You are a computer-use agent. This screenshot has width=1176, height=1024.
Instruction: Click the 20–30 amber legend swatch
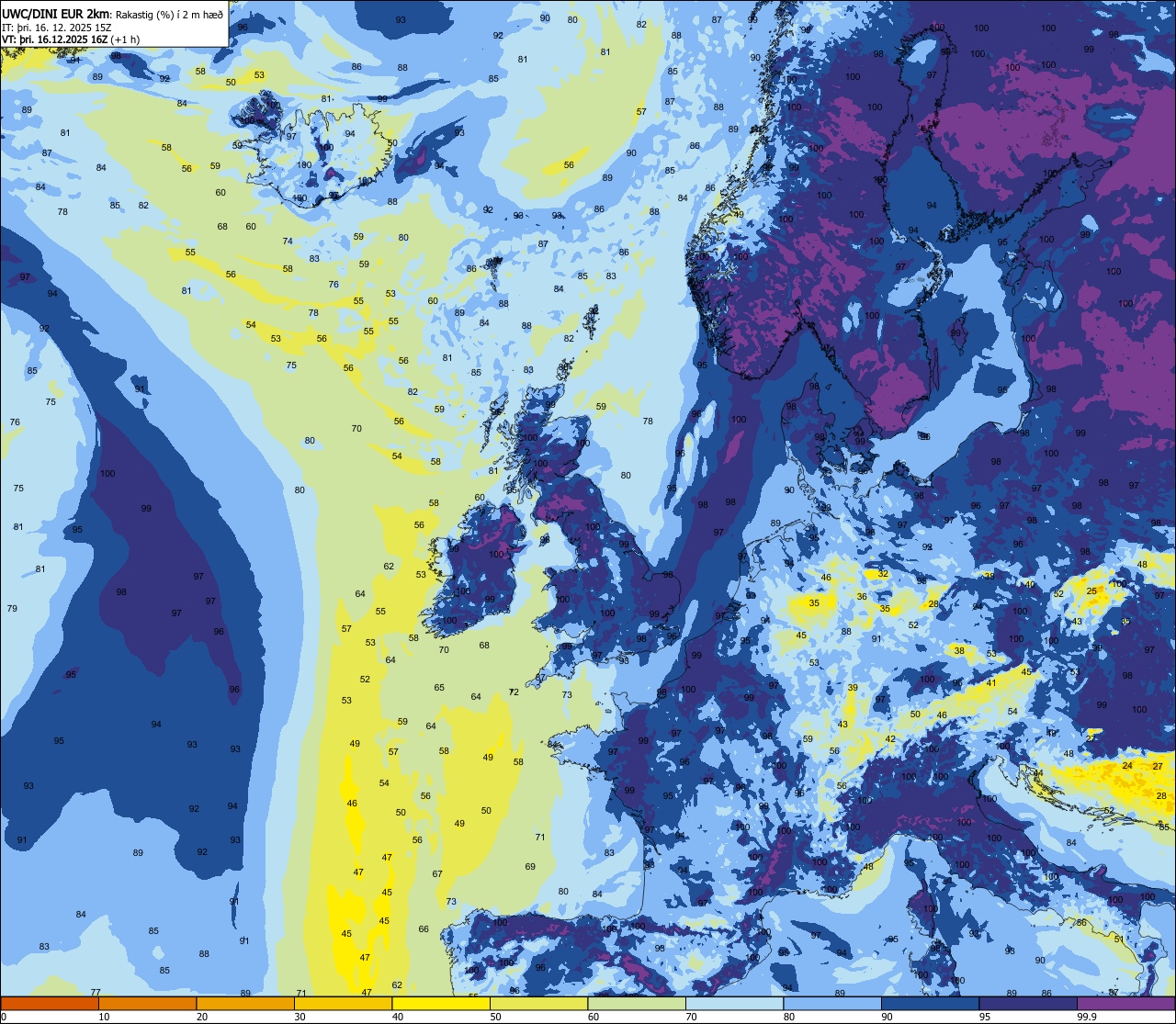[x=245, y=1003]
